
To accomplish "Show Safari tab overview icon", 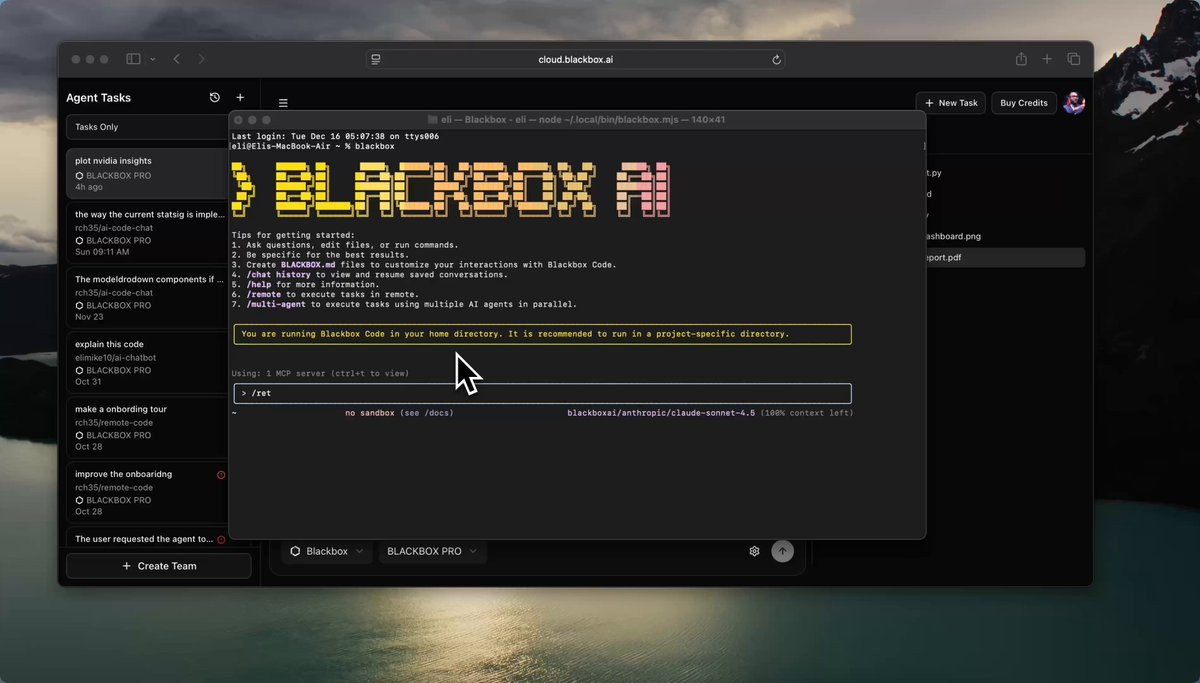I will [x=1073, y=60].
